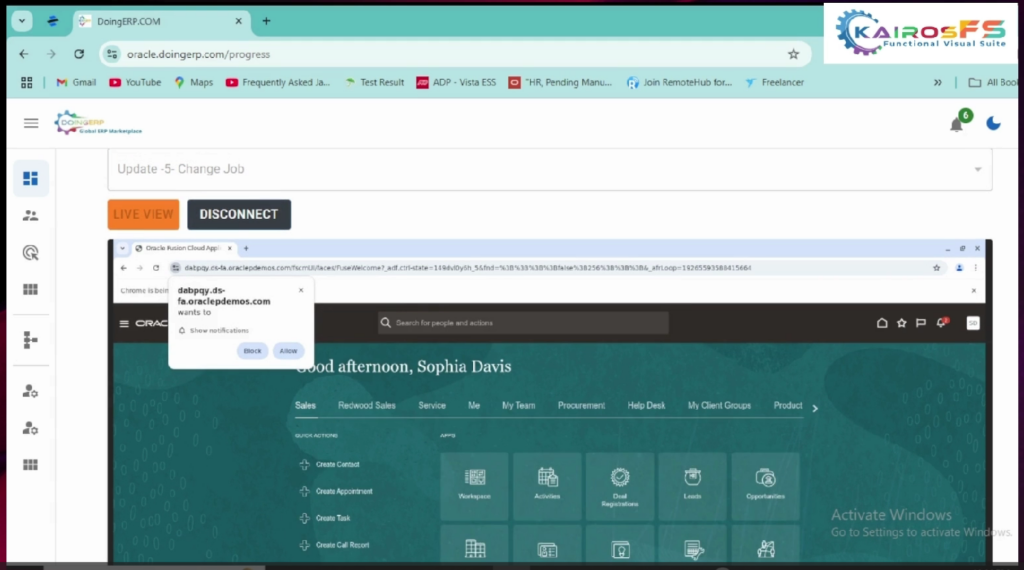The image size is (1024, 570).
Task: Open the Opportunities app tile
Action: [765, 485]
